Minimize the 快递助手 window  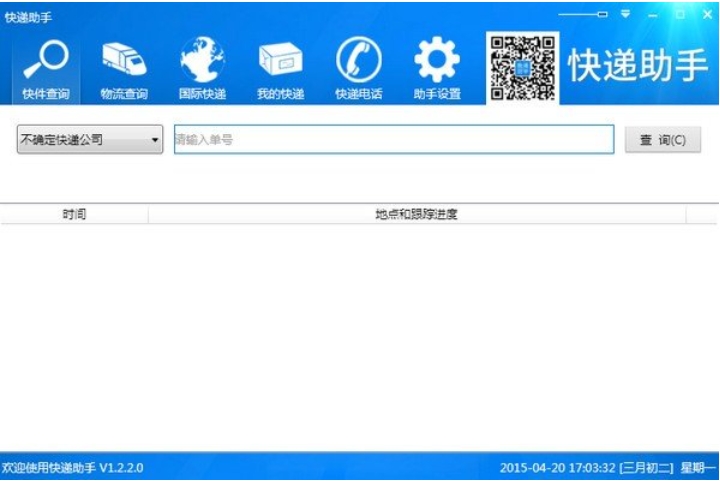click(x=653, y=14)
